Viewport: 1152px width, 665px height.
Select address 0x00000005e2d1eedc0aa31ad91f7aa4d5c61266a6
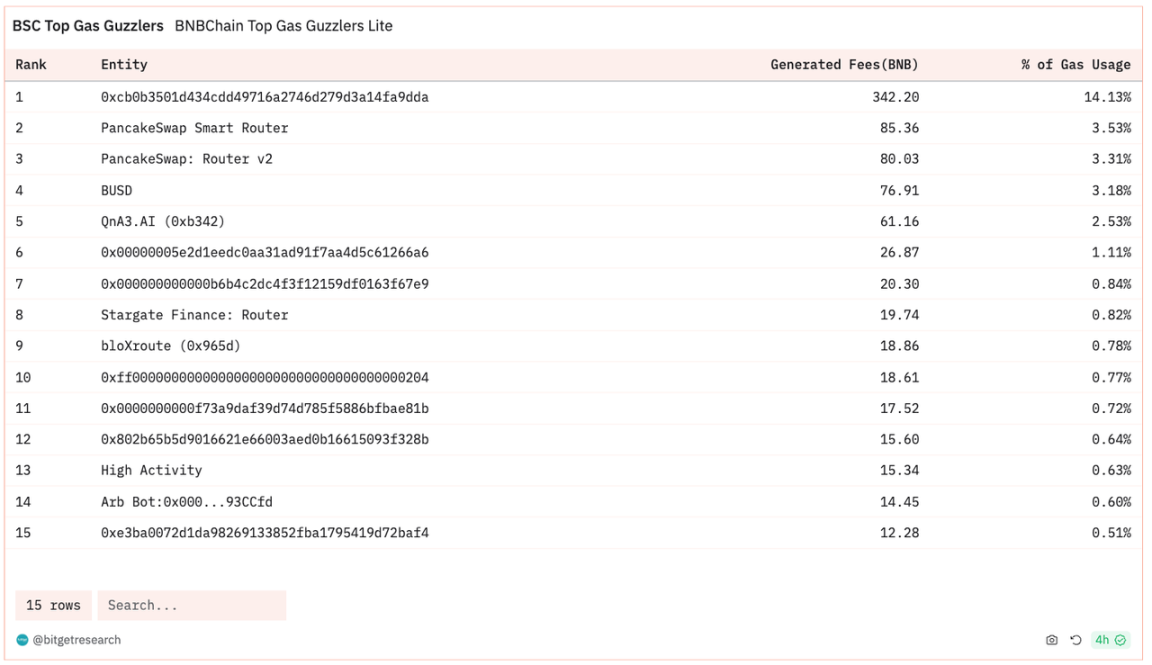click(264, 252)
